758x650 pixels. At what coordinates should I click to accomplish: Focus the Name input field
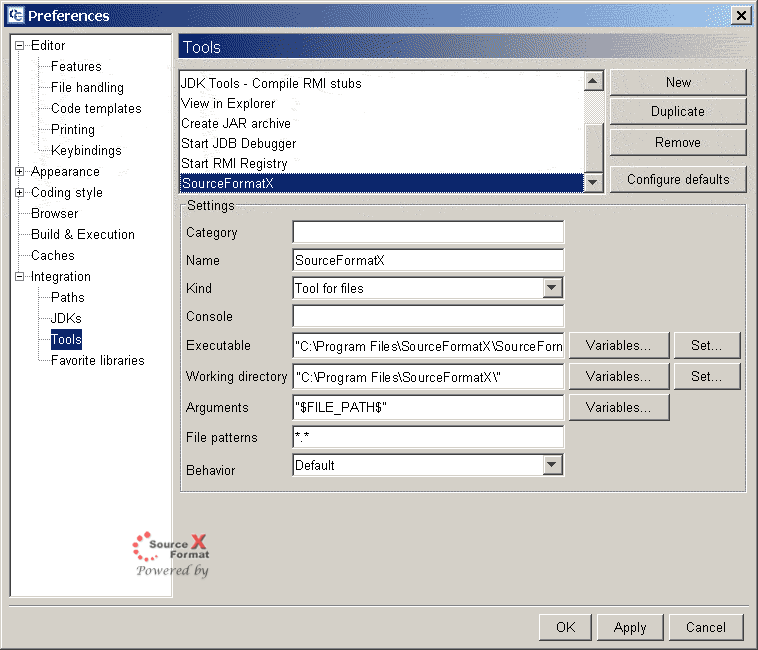click(x=428, y=260)
